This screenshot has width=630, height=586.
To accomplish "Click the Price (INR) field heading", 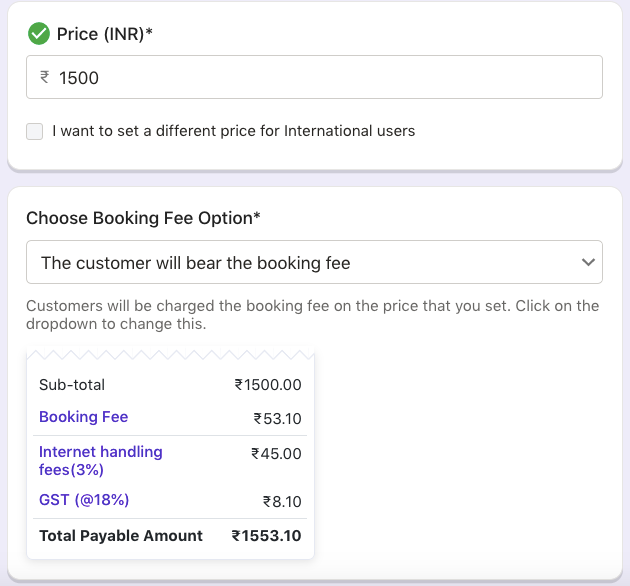I will (105, 35).
